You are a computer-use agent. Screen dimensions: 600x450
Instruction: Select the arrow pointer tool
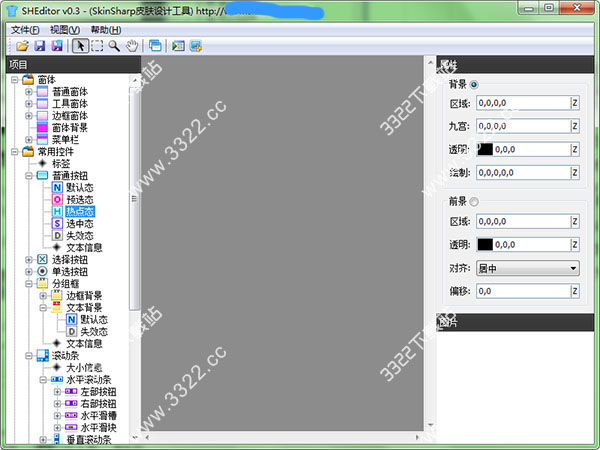80,46
